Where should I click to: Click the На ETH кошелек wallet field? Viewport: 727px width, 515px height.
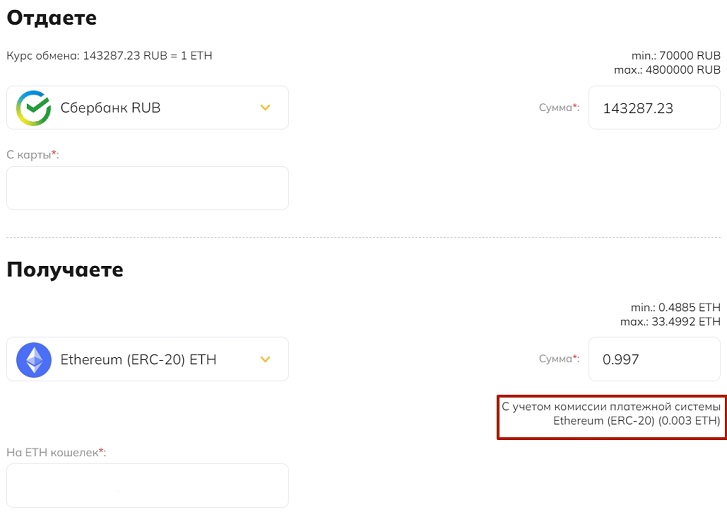(147, 485)
